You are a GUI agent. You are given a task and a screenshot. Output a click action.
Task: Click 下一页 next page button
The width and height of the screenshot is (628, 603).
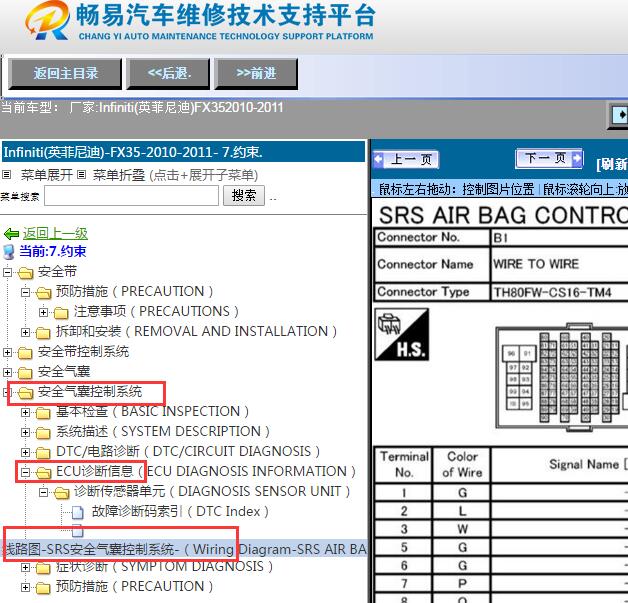pyautogui.click(x=549, y=158)
